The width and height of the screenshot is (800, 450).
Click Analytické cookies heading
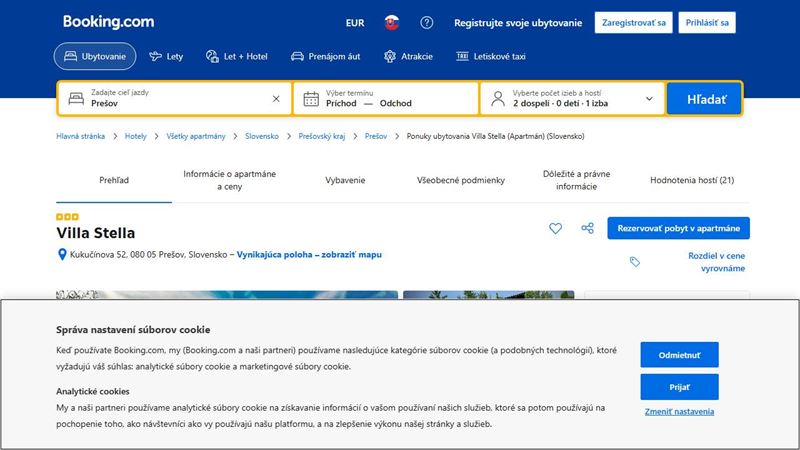coord(93,391)
